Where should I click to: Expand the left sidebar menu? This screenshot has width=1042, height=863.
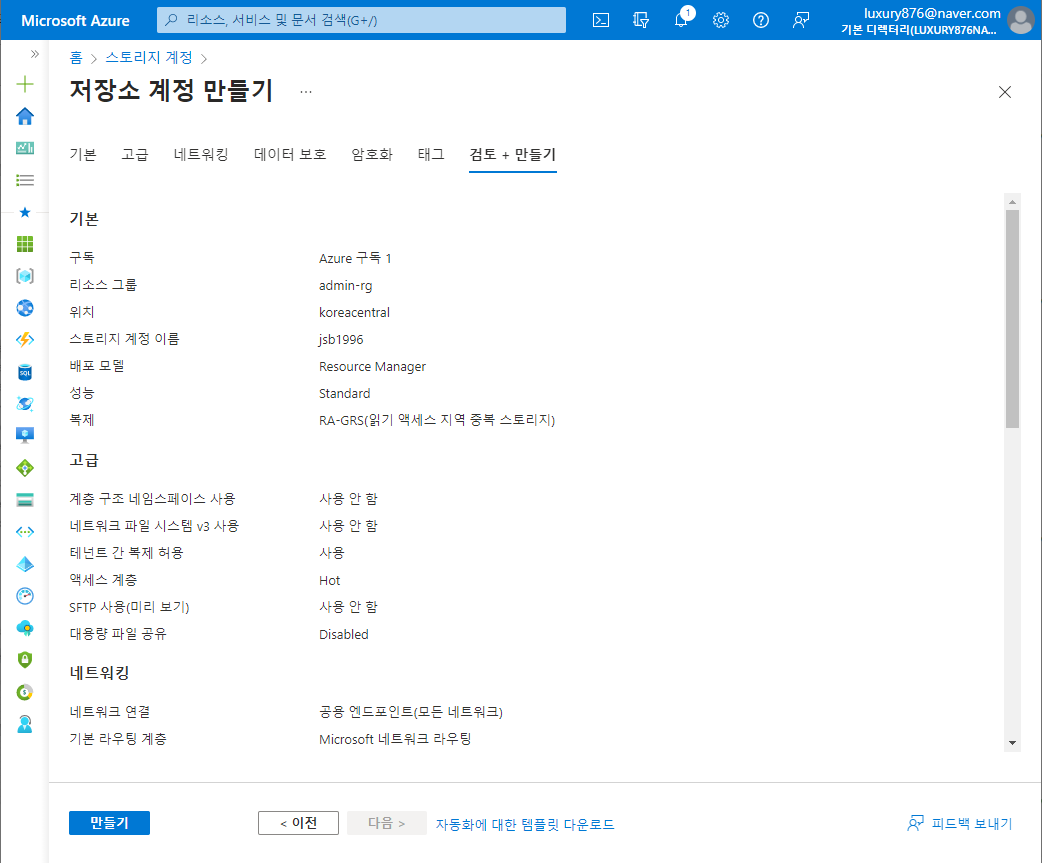click(x=35, y=54)
